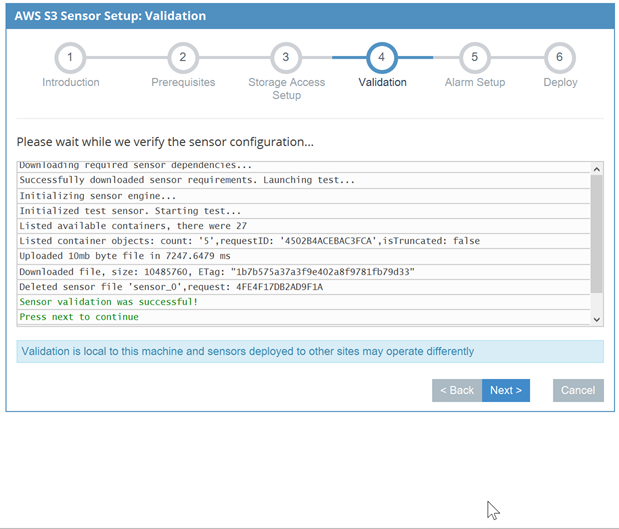Select 'Press next to continue' log line

[303, 317]
